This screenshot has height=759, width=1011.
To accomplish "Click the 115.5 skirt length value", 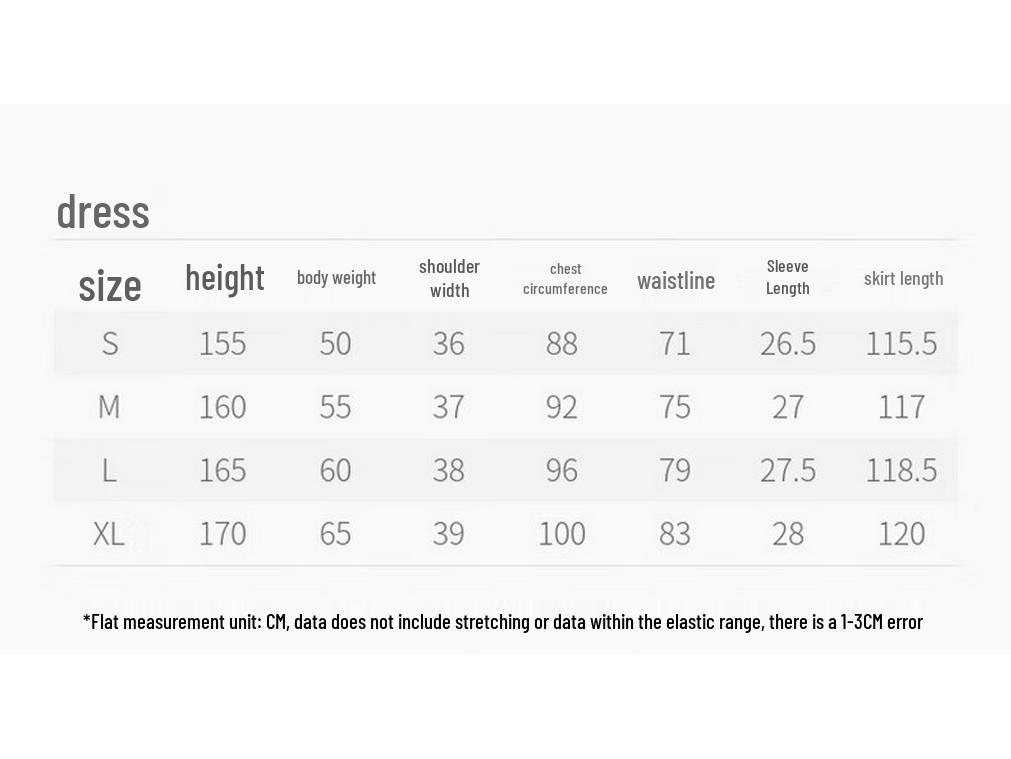I will pos(901,343).
